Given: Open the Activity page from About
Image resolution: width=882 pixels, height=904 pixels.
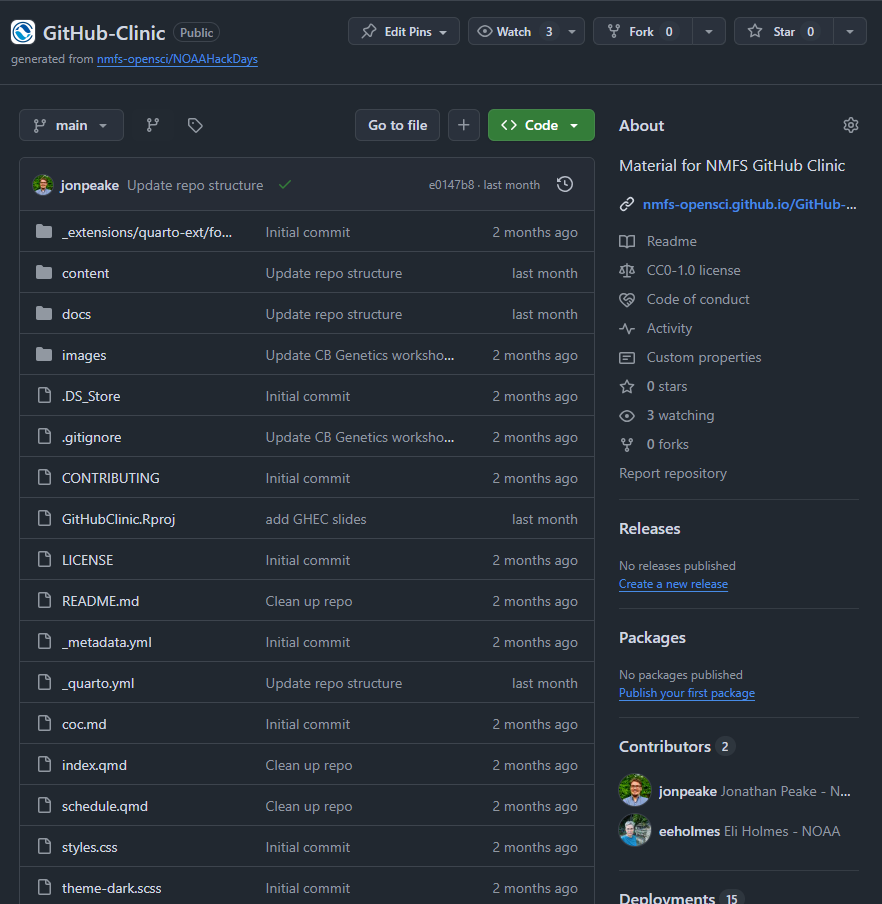Looking at the screenshot, I should (x=669, y=328).
